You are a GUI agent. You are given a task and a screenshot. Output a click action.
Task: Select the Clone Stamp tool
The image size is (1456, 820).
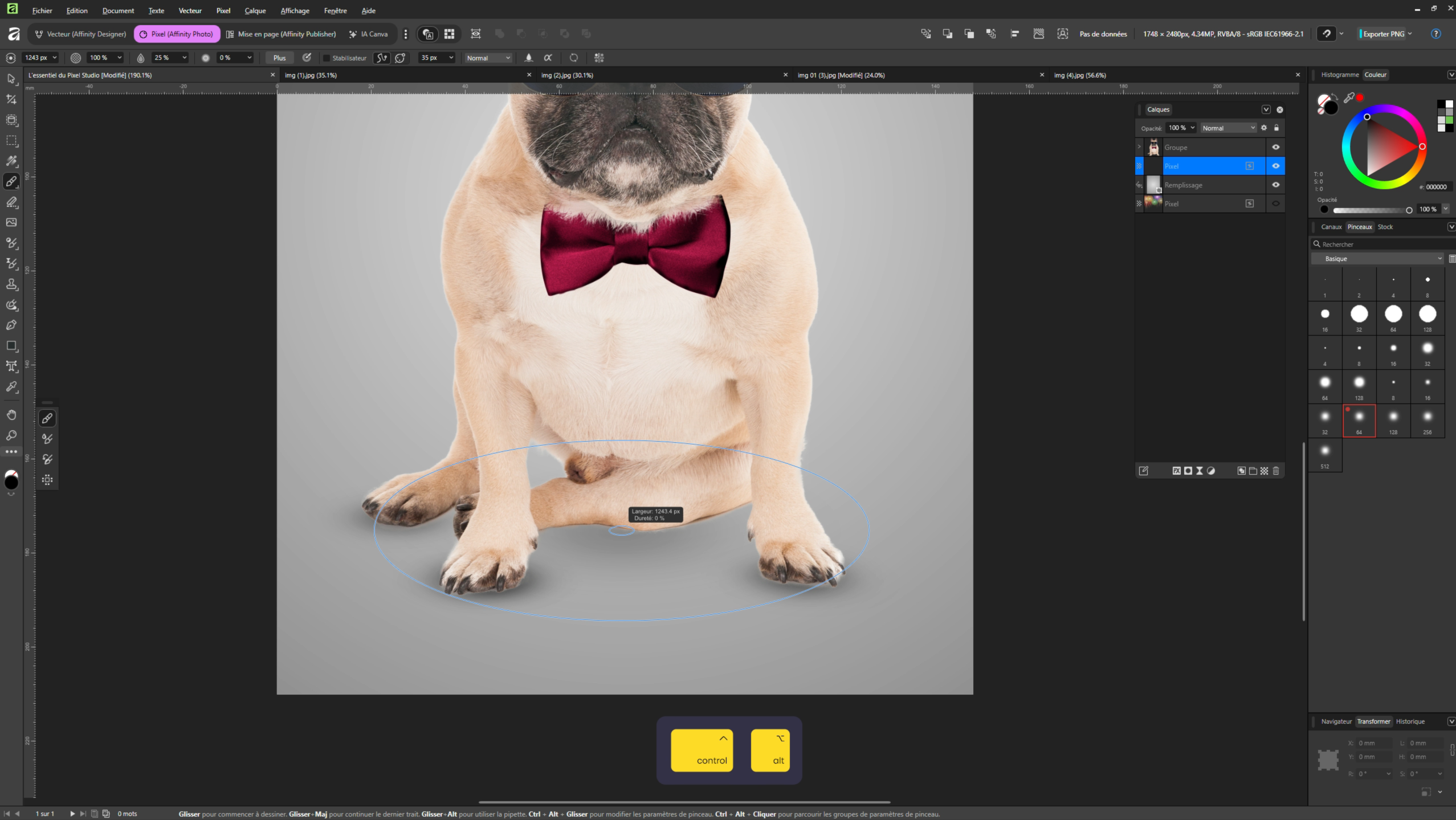coord(11,284)
